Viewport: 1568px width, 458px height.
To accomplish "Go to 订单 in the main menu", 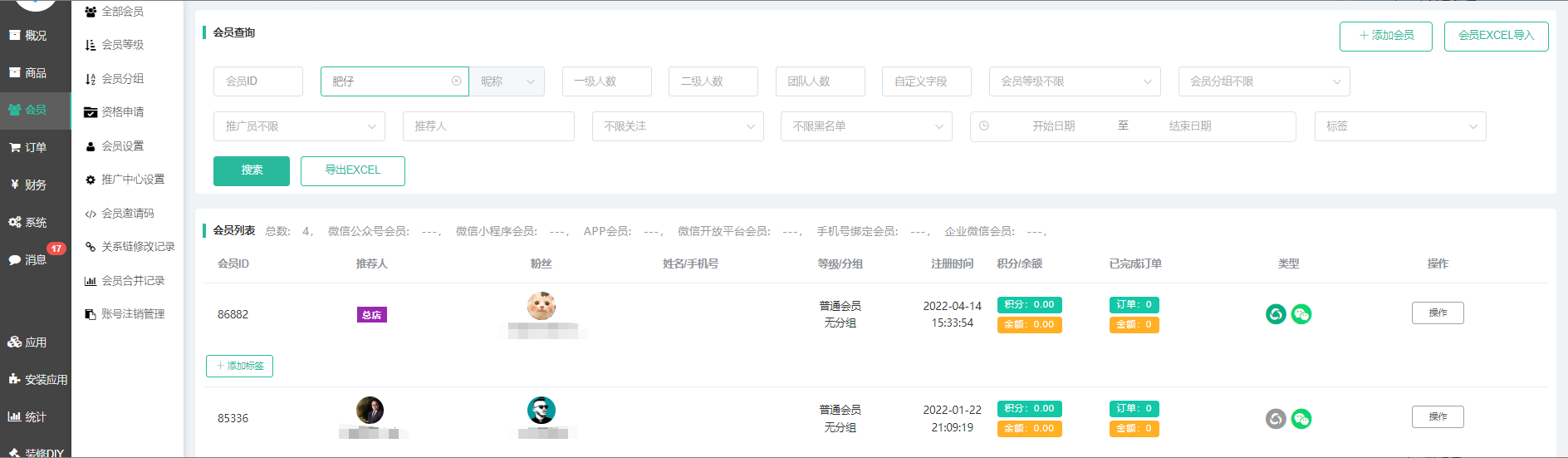I will click(35, 147).
